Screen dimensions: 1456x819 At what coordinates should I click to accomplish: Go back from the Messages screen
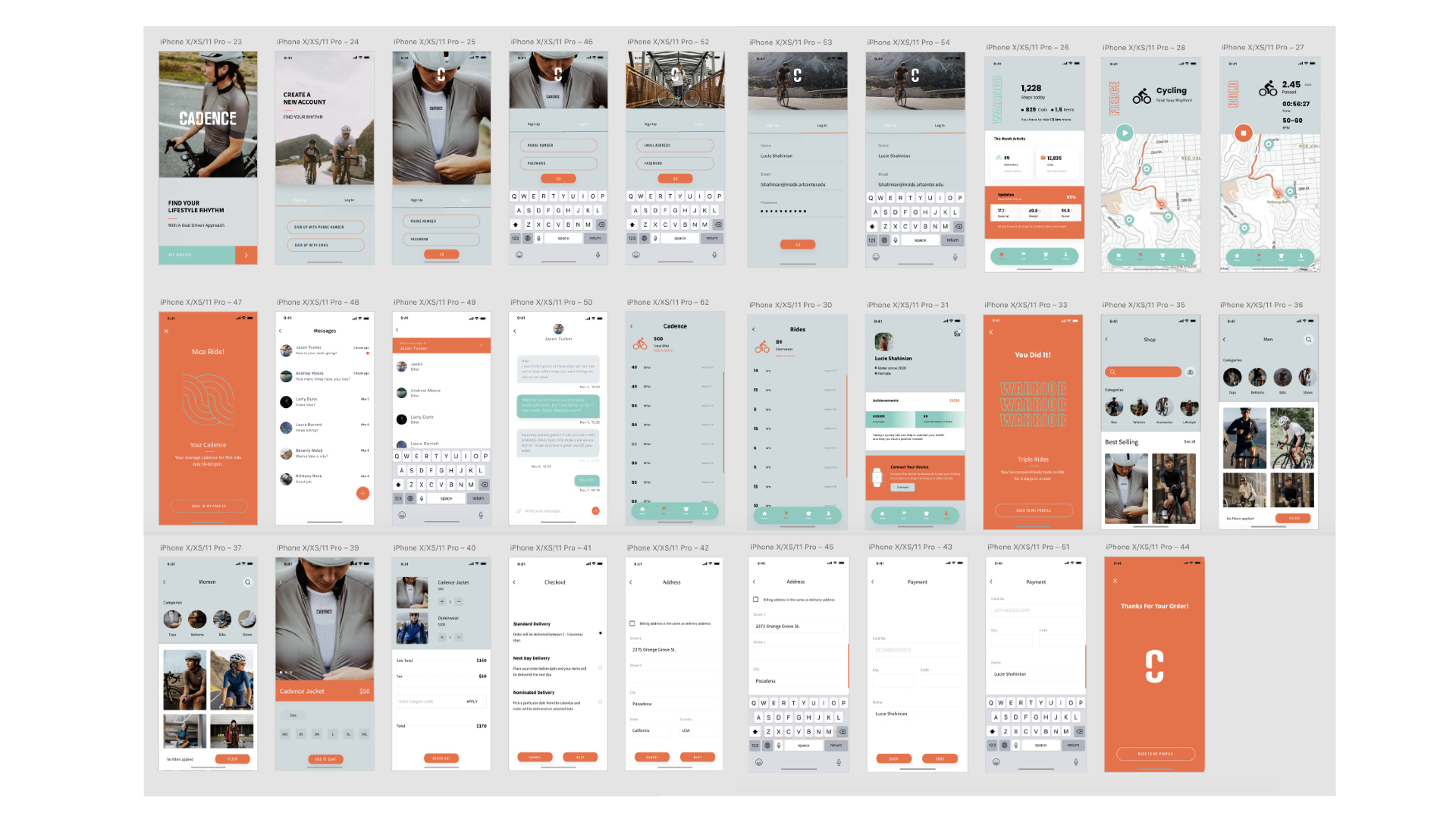pyautogui.click(x=280, y=331)
